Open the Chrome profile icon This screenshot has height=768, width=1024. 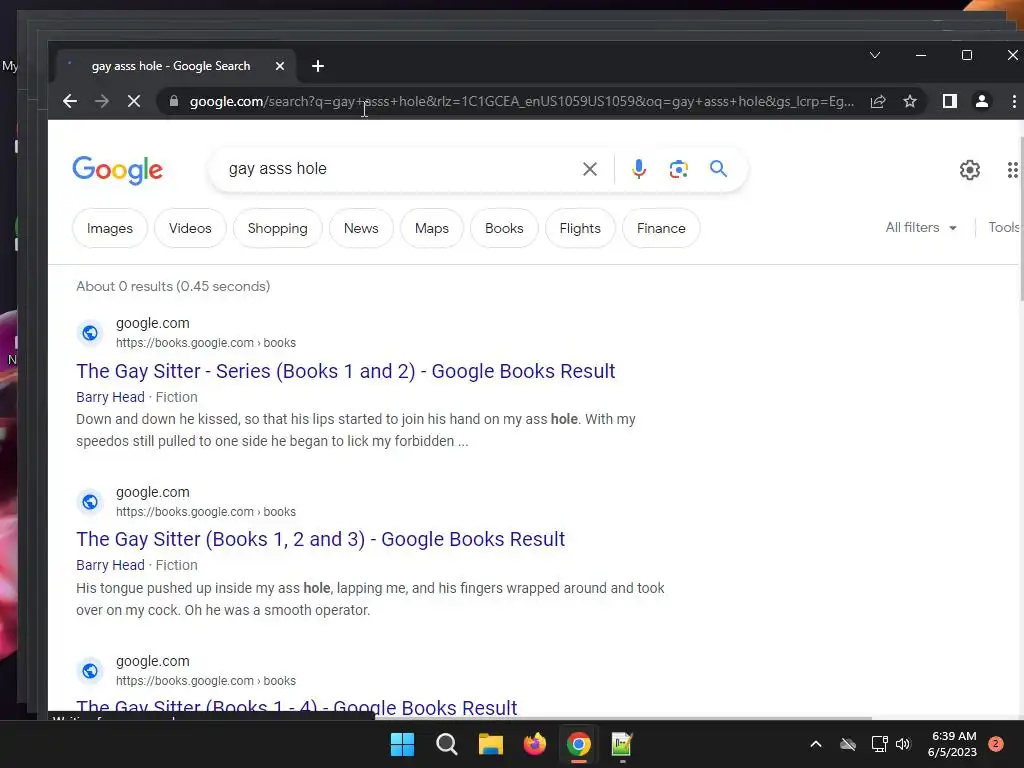click(x=982, y=101)
